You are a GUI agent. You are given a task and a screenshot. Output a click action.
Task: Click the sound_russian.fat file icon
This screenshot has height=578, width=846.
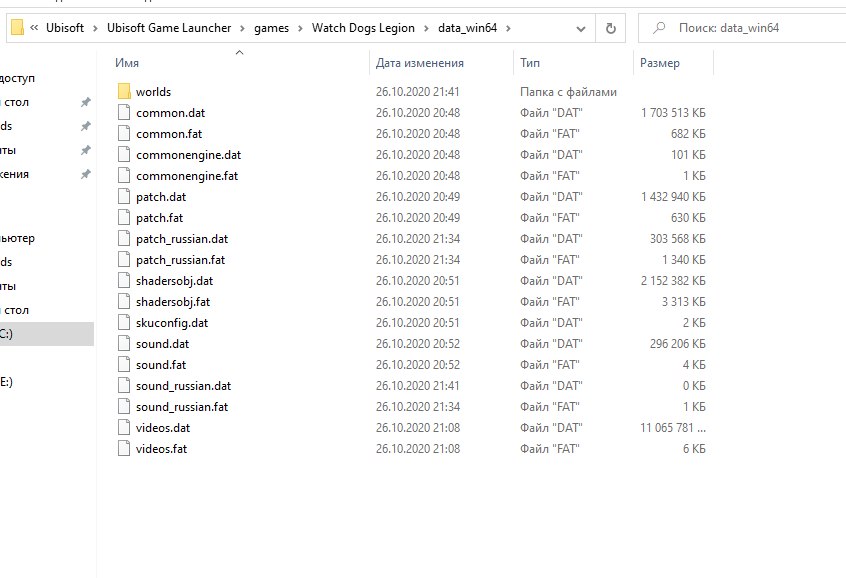(124, 407)
